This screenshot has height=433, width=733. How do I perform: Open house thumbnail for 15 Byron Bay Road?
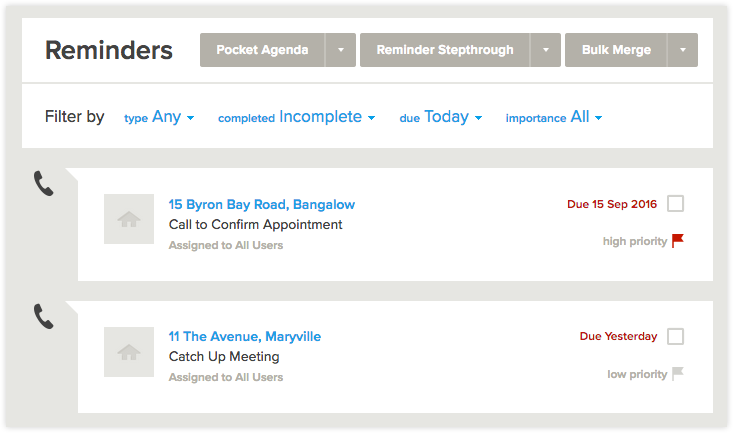129,219
